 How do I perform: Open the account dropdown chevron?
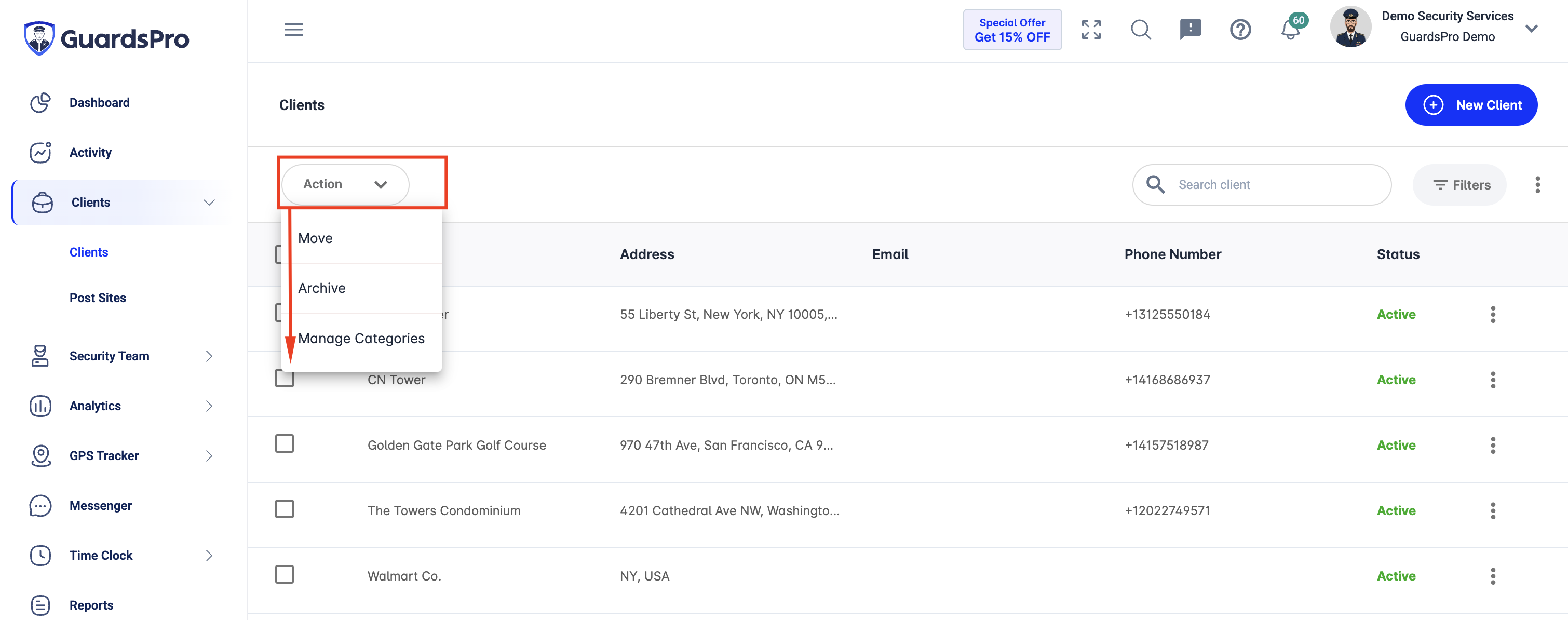1532,29
